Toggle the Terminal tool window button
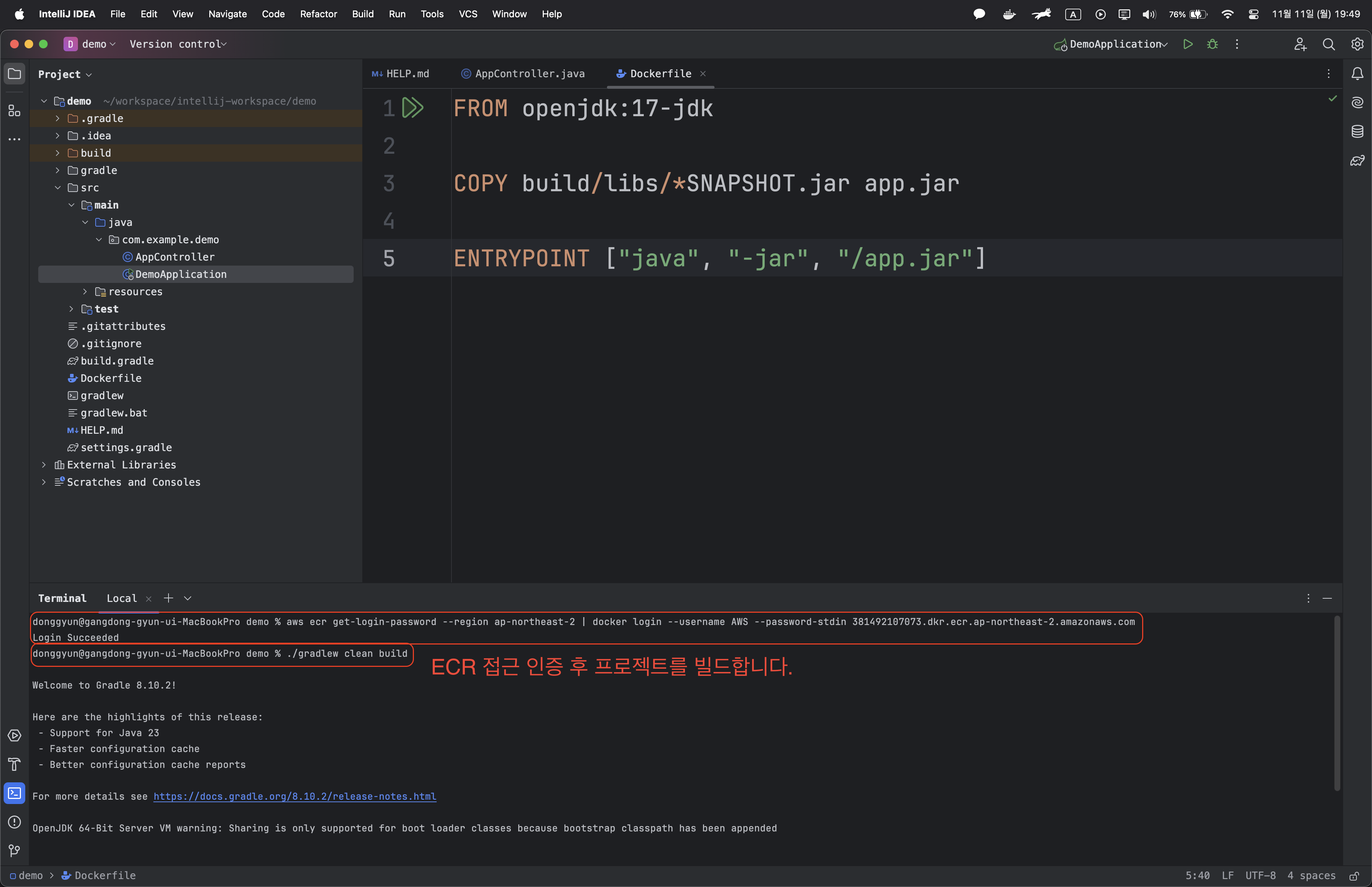The width and height of the screenshot is (1372, 887). (x=14, y=793)
